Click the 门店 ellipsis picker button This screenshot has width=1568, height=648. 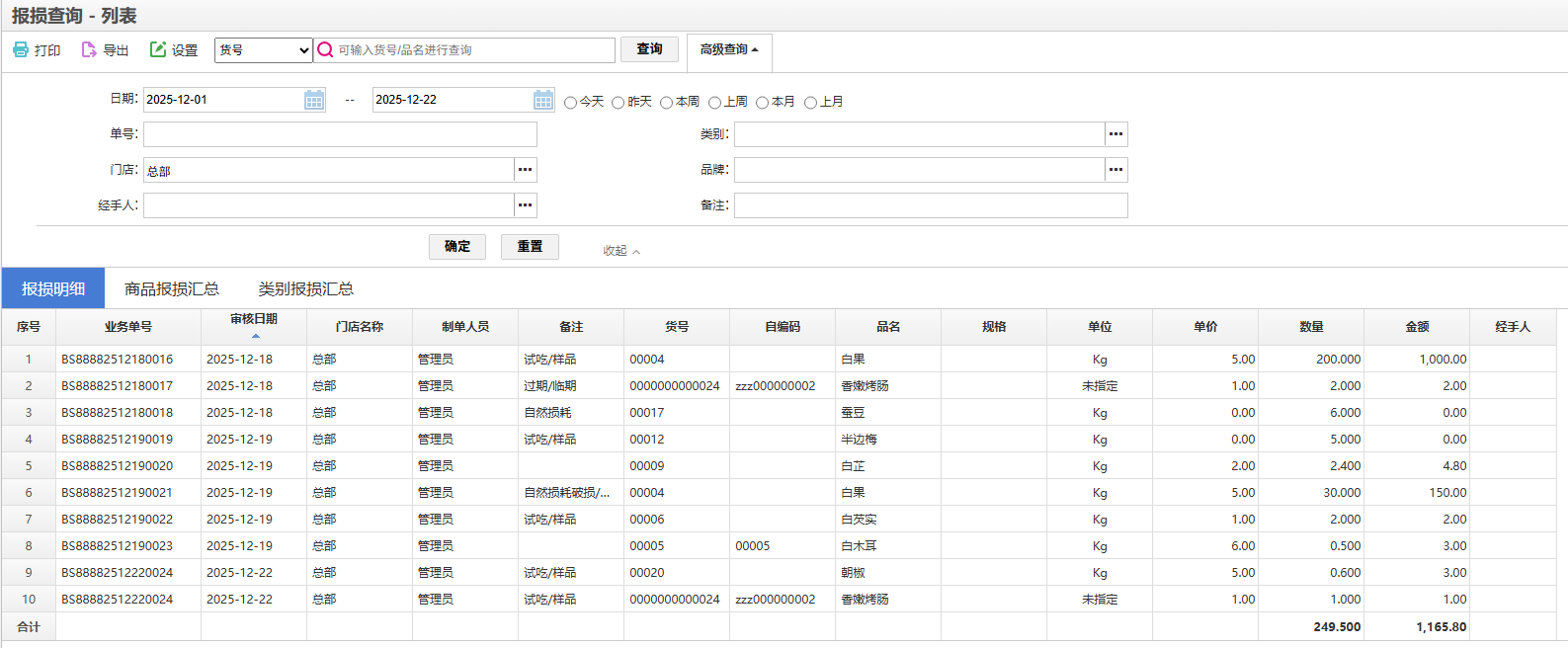526,170
